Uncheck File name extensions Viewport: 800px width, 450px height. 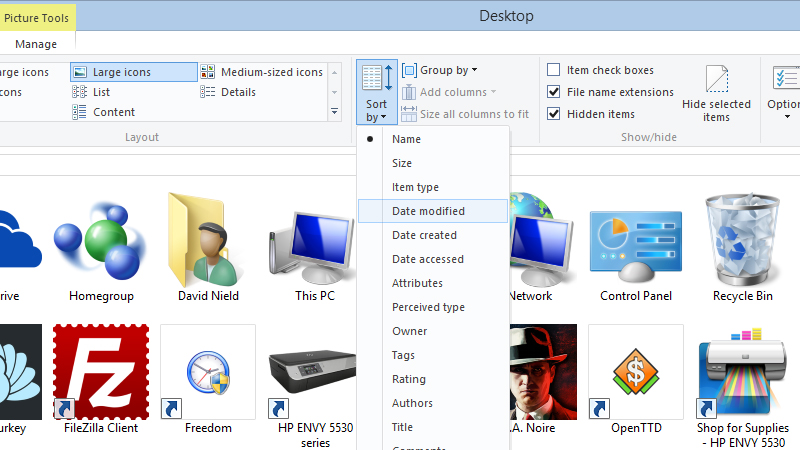[554, 92]
